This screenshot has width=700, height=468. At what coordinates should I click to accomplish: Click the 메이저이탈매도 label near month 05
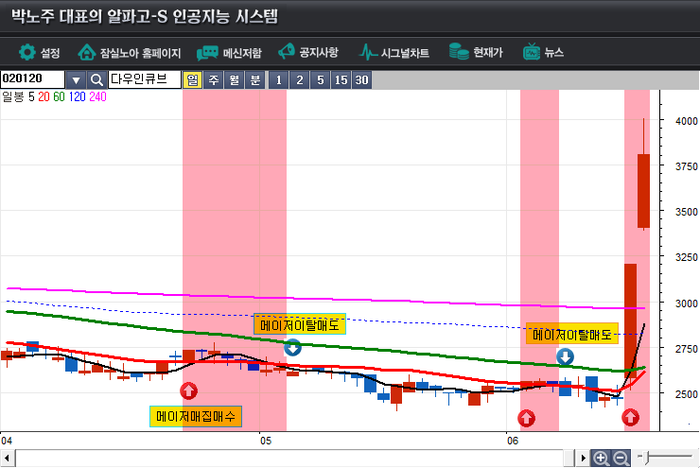click(300, 324)
